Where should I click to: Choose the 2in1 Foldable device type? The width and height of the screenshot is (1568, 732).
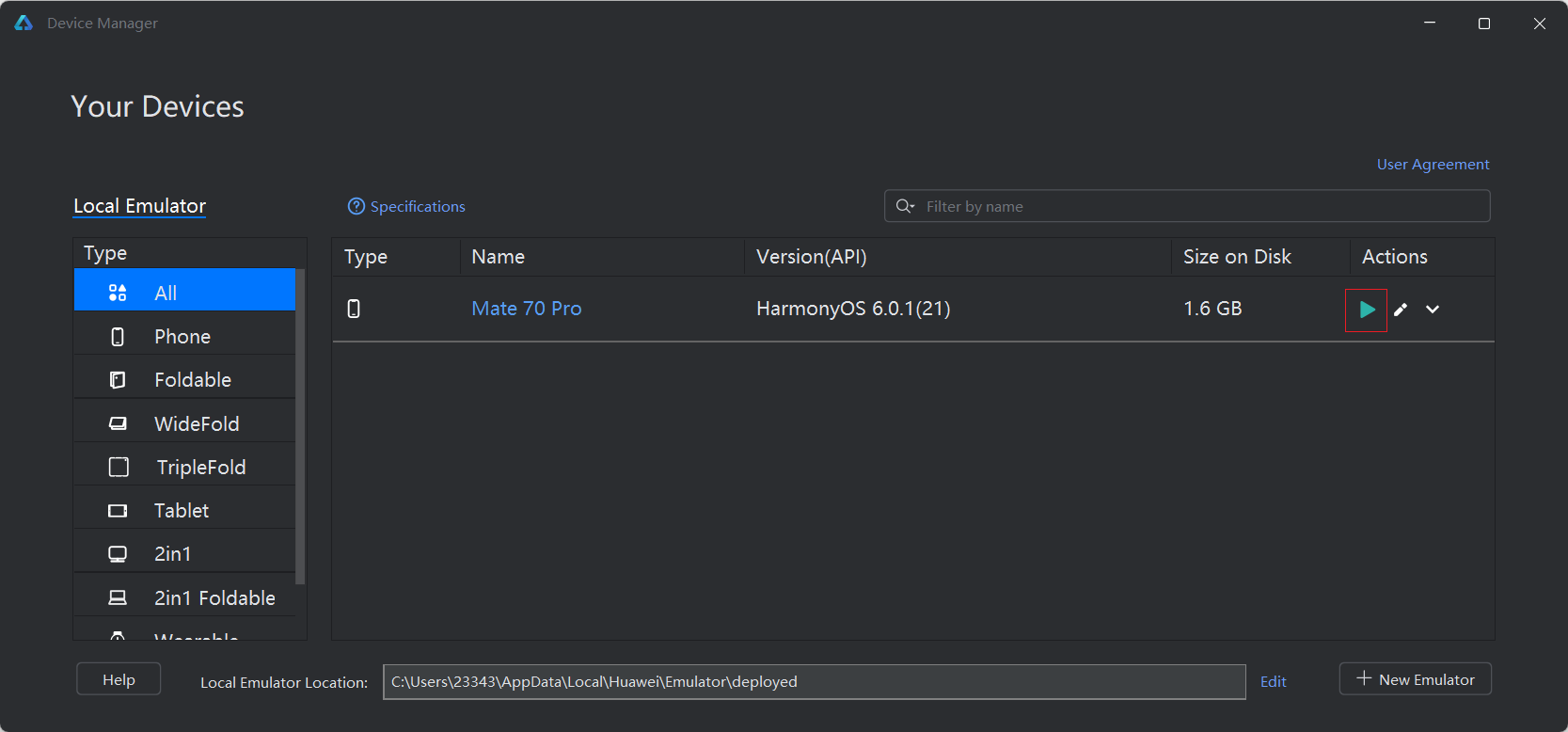tap(184, 597)
